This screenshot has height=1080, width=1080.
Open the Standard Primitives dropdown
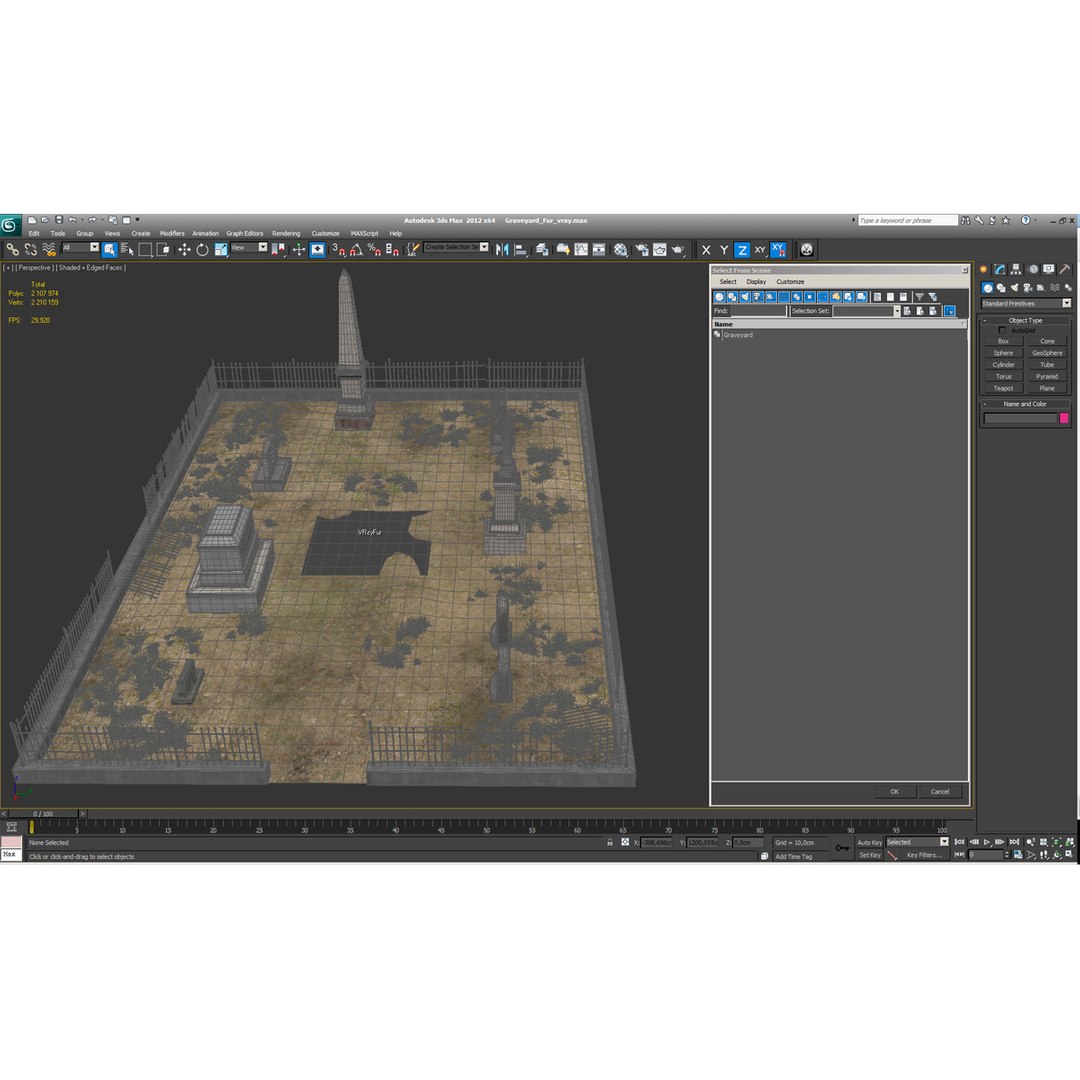1026,304
